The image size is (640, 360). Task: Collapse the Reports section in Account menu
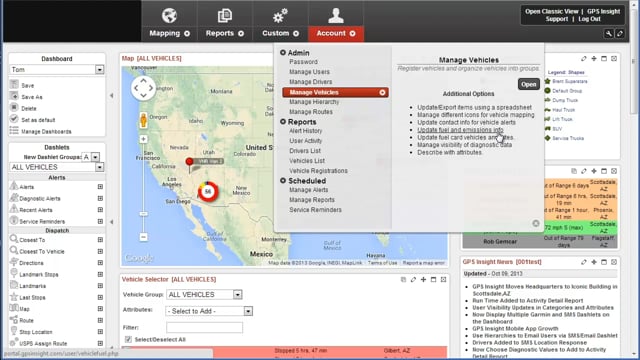282,122
